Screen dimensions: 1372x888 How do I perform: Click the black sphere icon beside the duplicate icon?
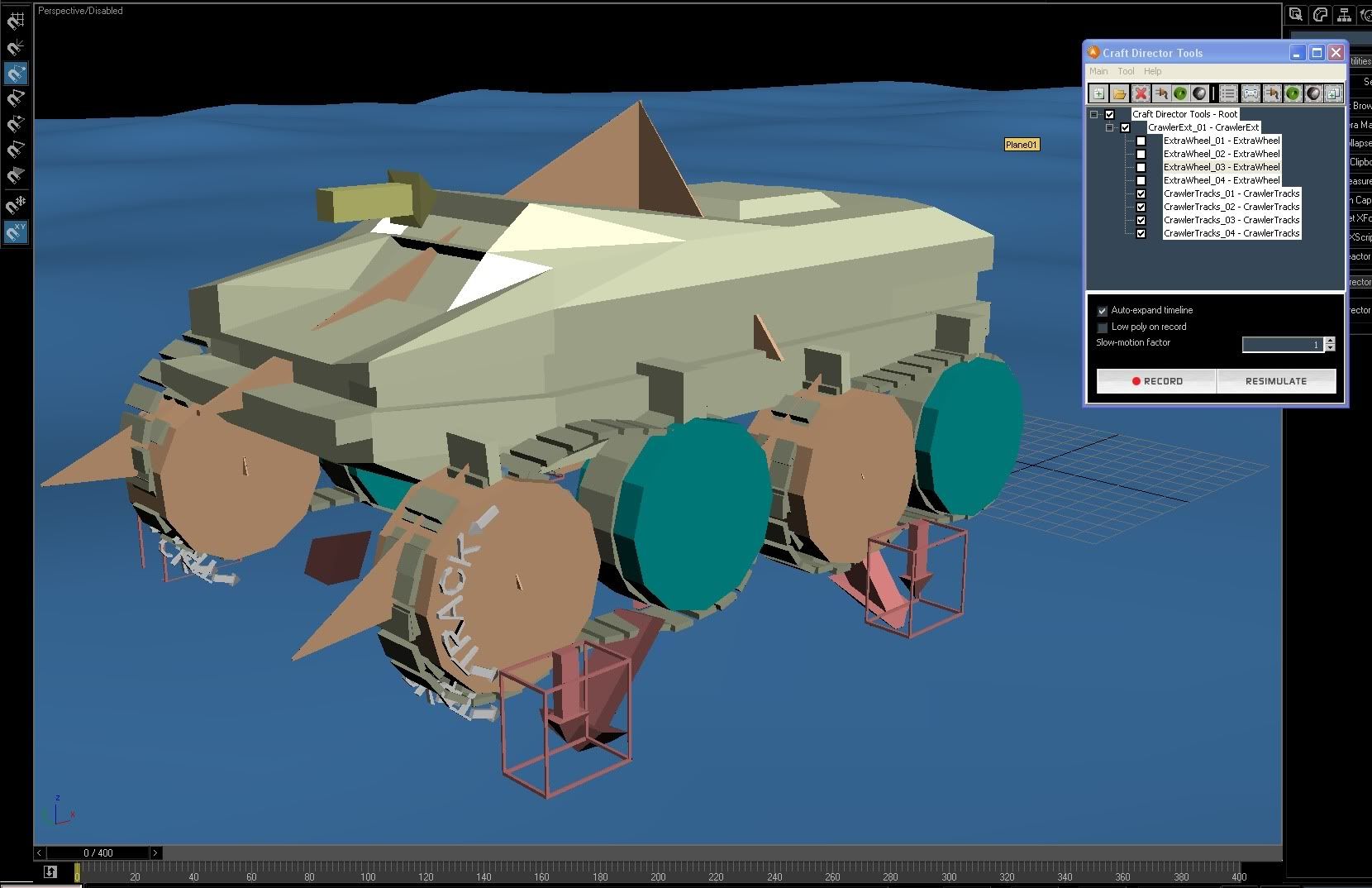point(1313,93)
